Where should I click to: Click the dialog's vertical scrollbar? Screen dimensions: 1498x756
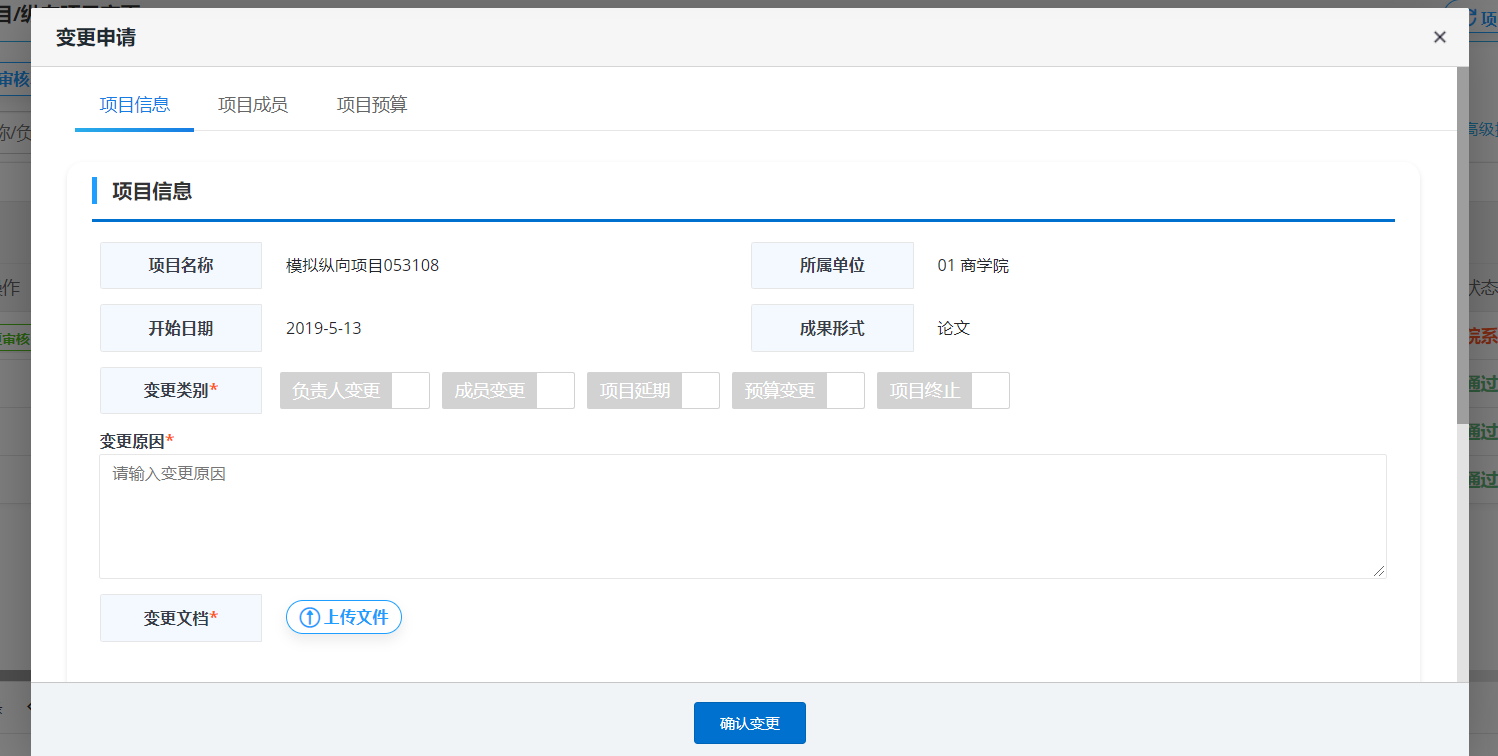pos(1462,240)
